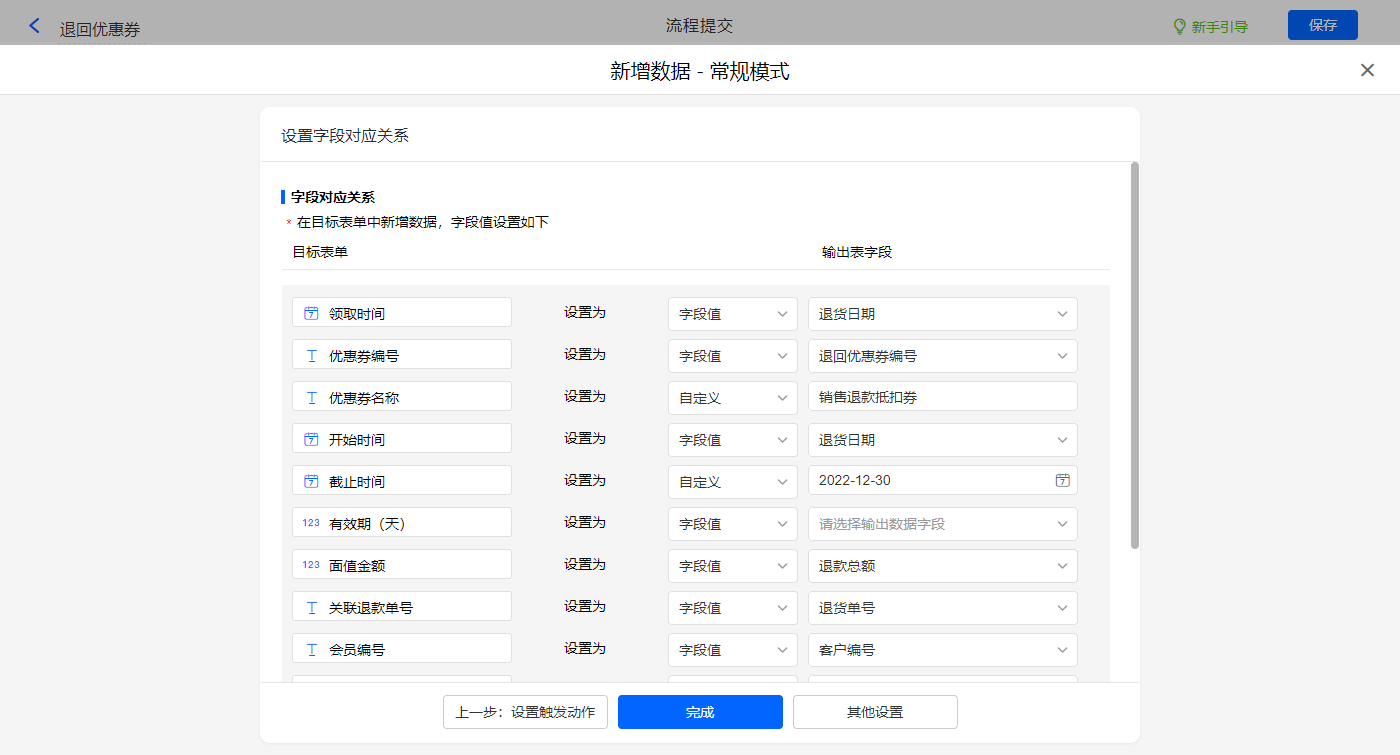Click the date icon of 开始时间 field
This screenshot has width=1400, height=755.
click(x=311, y=439)
